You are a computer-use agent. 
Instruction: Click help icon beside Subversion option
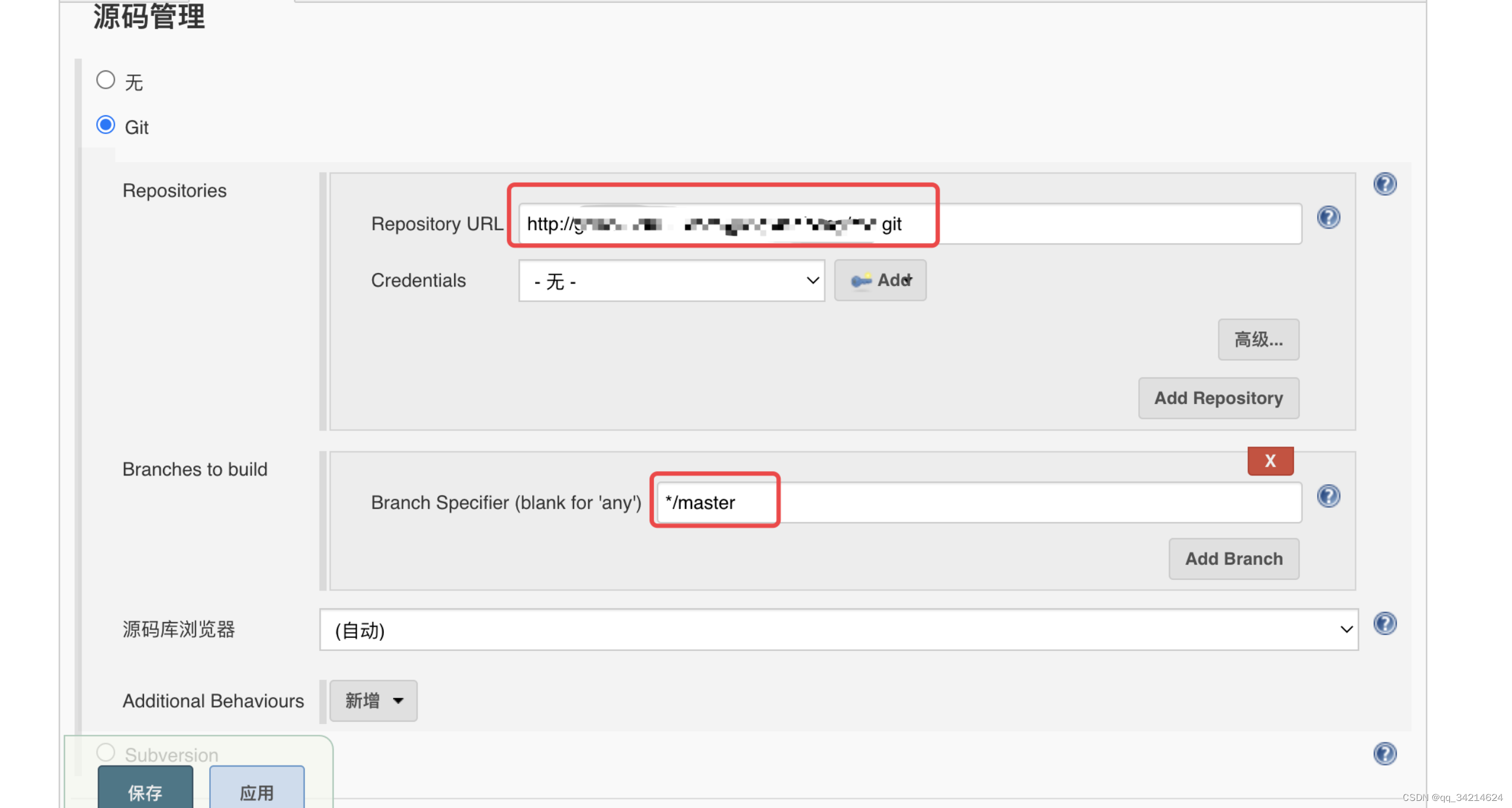(x=1384, y=754)
